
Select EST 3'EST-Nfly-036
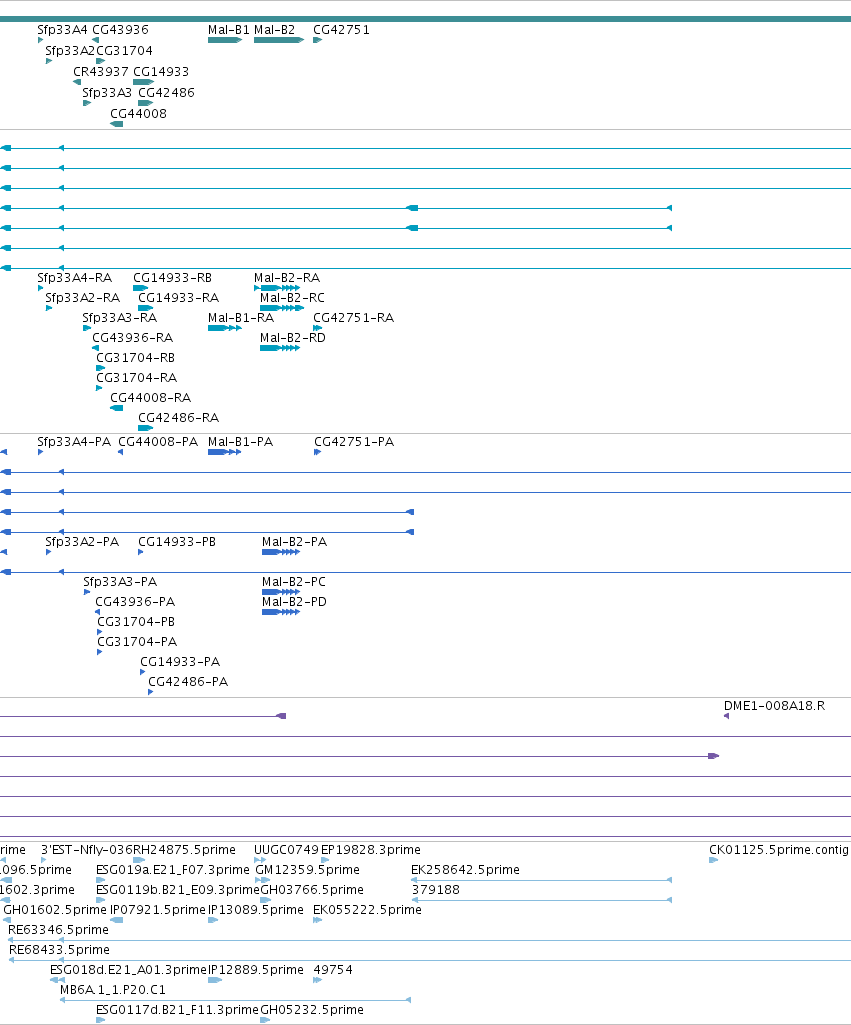(87, 850)
